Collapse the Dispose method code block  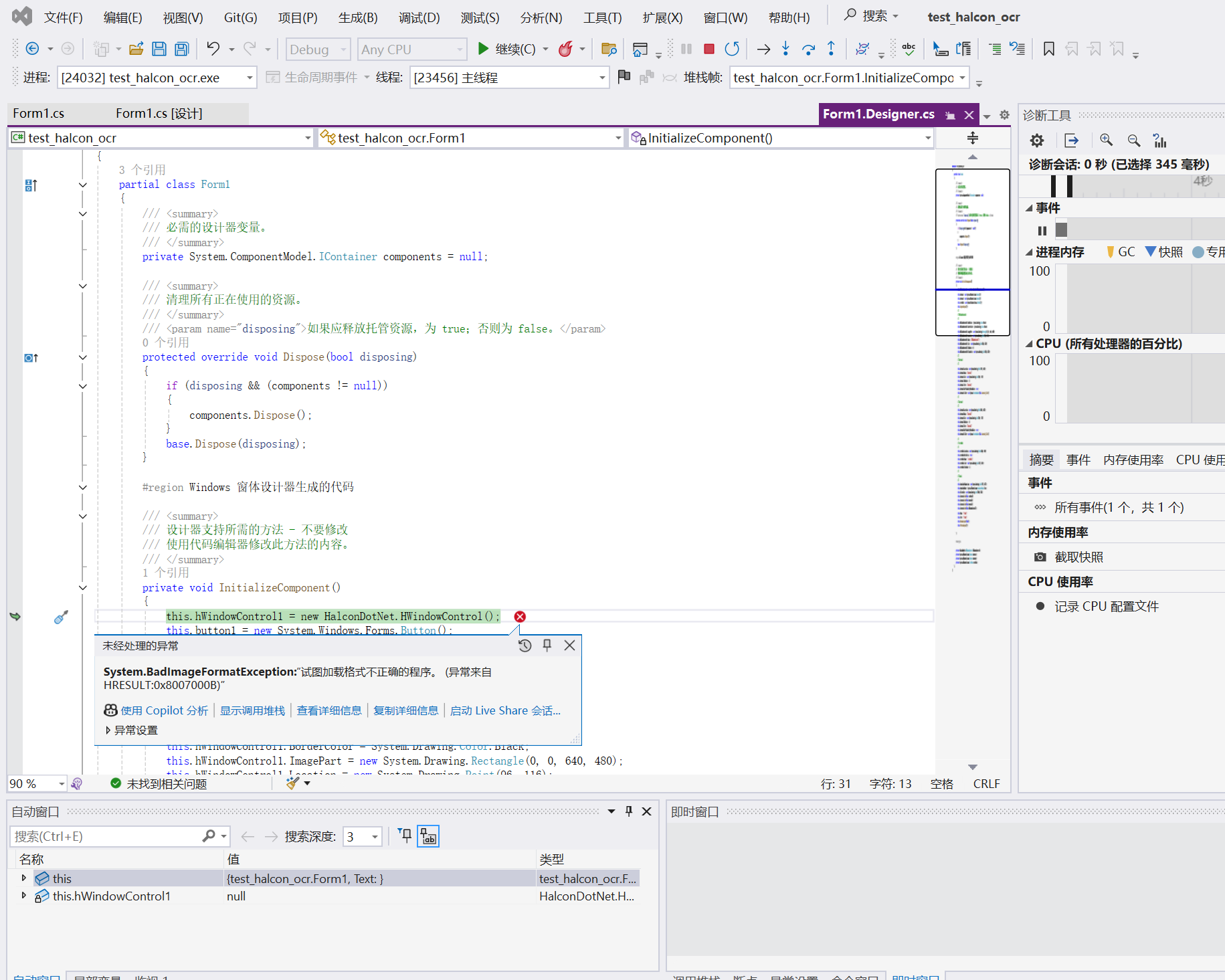83,357
